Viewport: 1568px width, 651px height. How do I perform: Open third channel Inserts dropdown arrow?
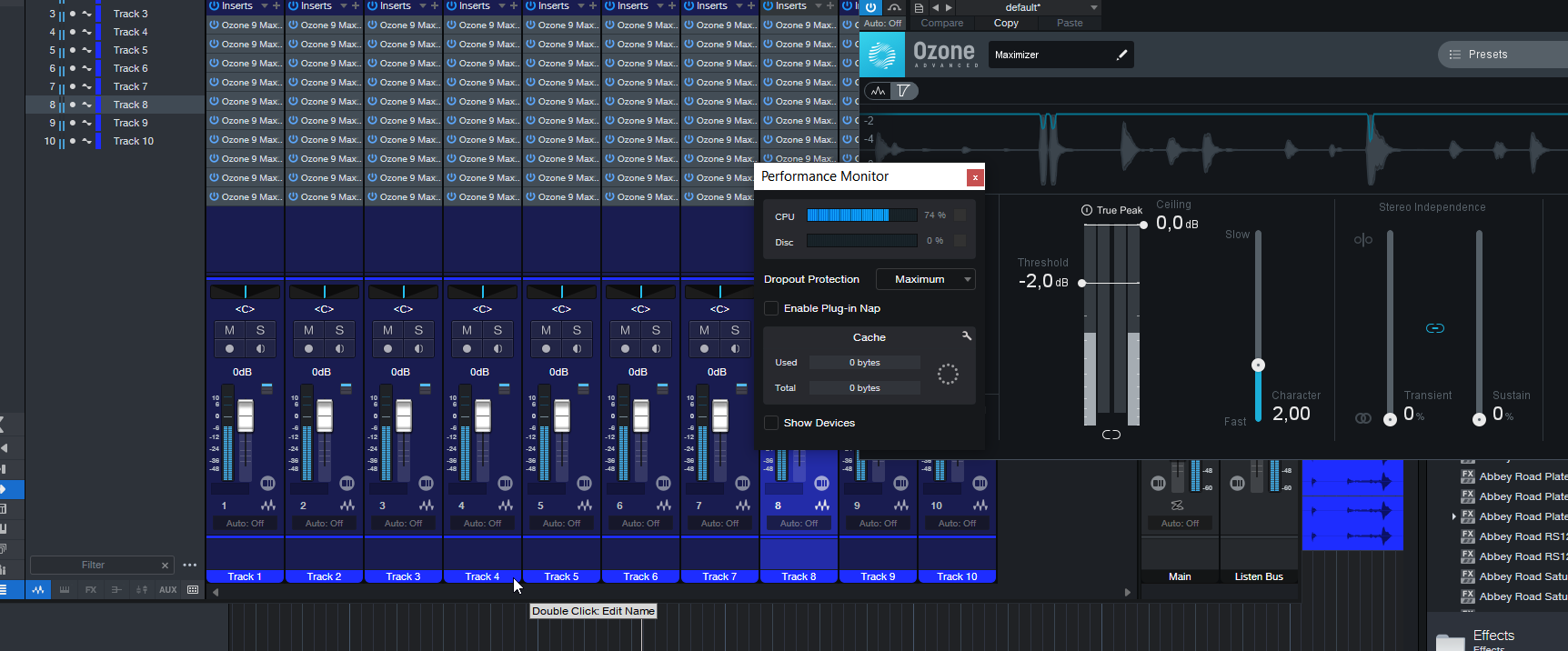pos(422,5)
